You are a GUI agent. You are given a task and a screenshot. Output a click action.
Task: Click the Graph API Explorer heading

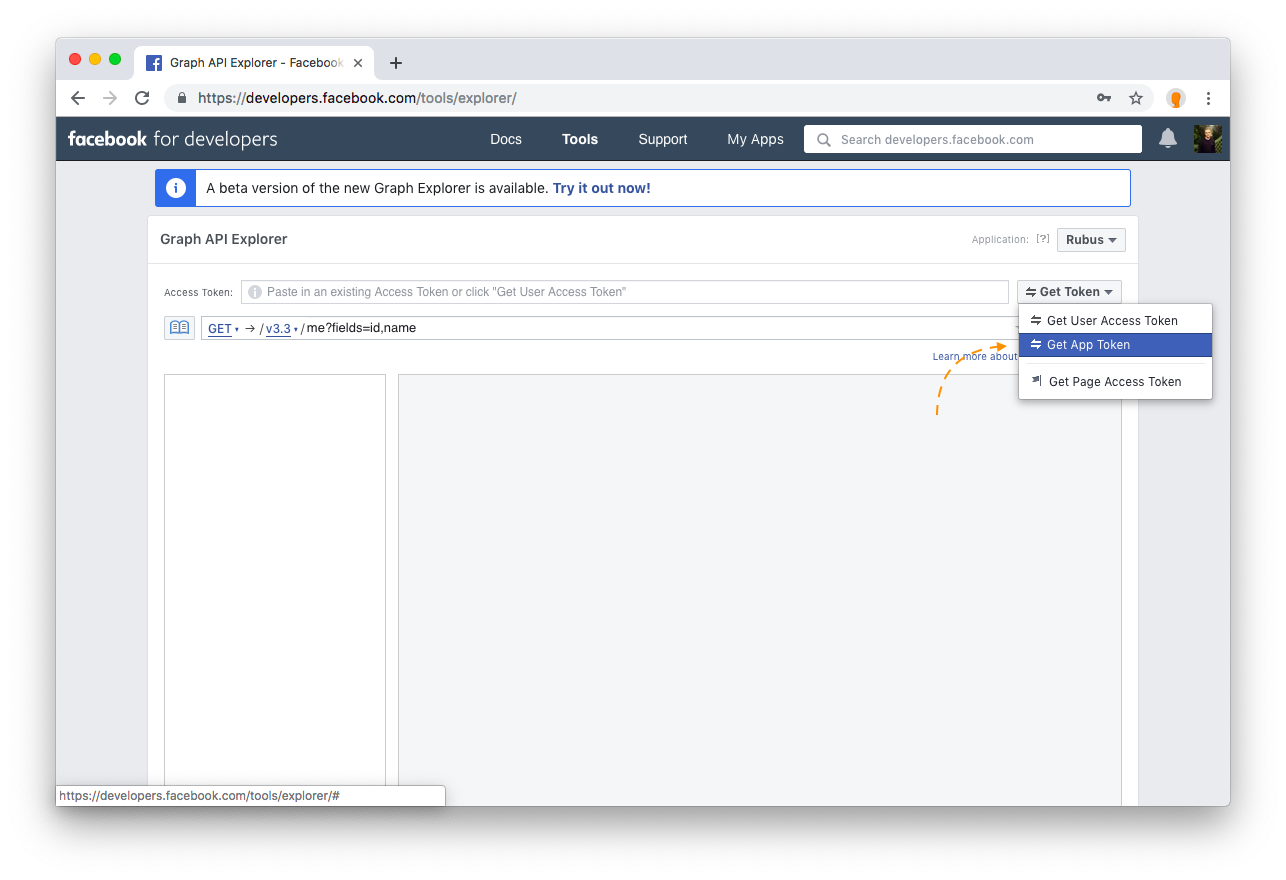[224, 239]
